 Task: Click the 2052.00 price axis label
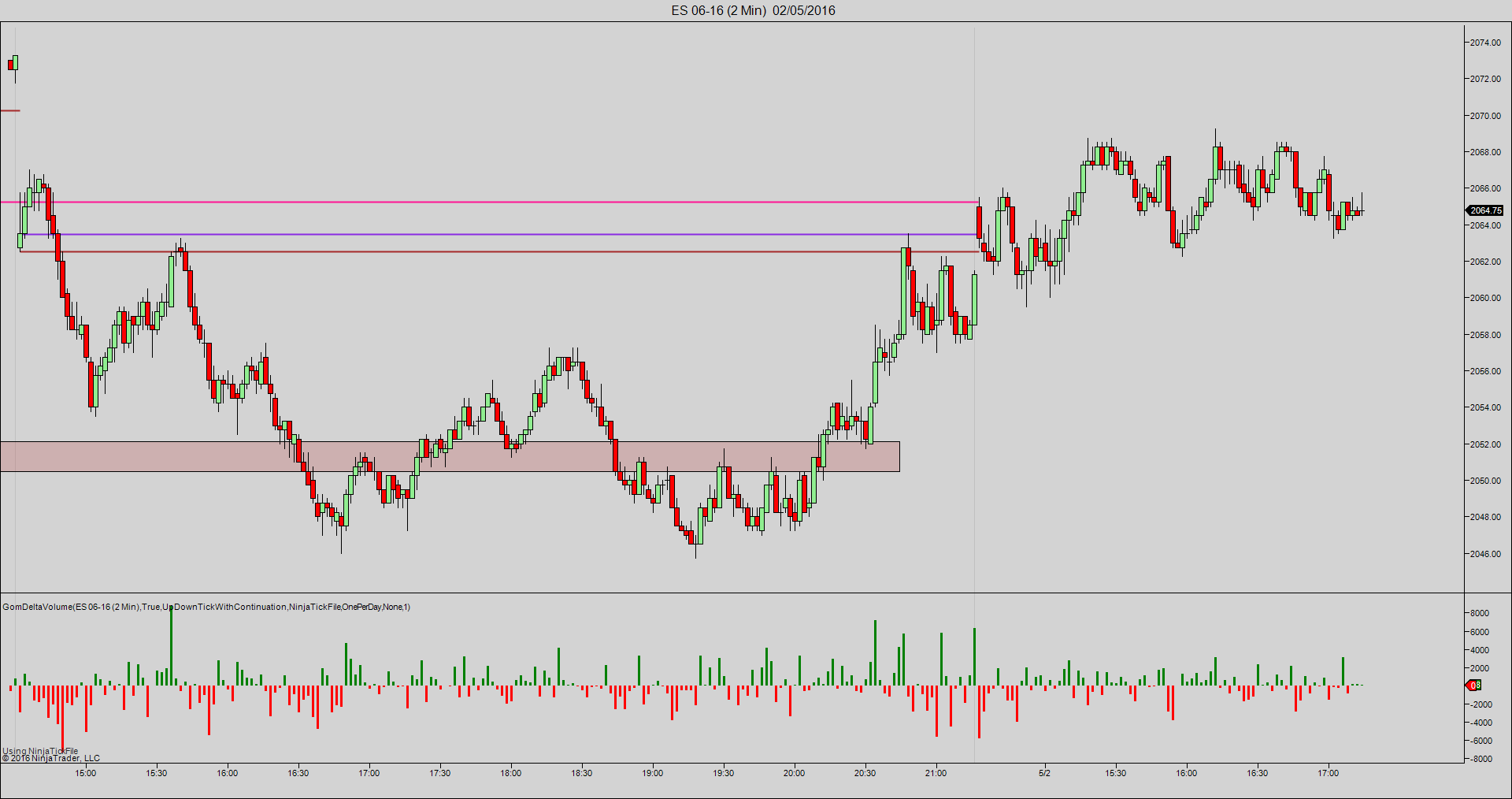[x=1485, y=444]
